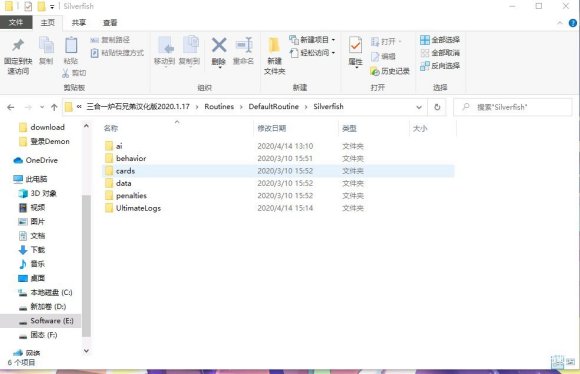
Task: Click Invert selection in ribbon
Action: pos(440,66)
